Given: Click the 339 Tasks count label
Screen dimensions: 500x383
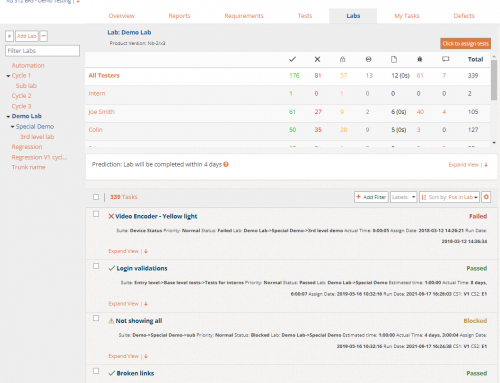Looking at the screenshot, I should [x=124, y=197].
